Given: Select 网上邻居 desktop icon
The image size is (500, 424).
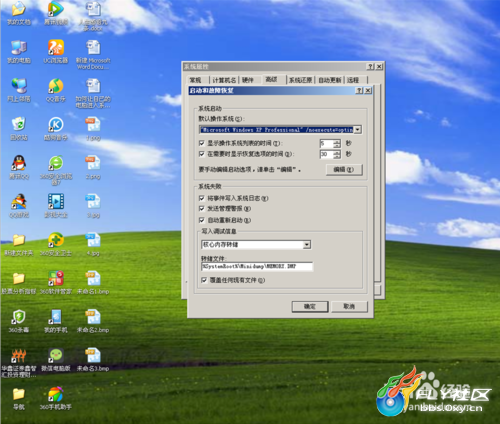Looking at the screenshot, I should [x=19, y=86].
